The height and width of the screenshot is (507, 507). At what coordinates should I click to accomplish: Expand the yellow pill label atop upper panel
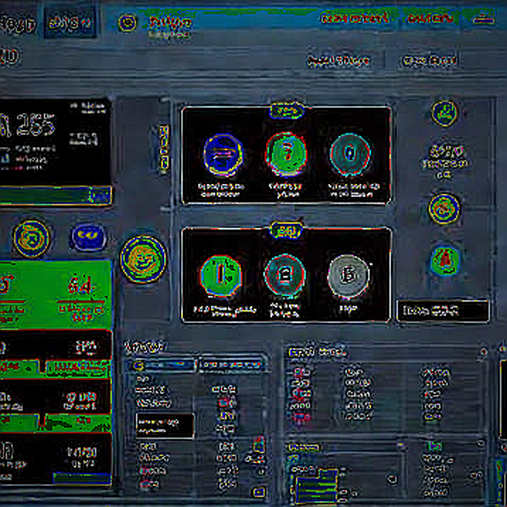[286, 111]
